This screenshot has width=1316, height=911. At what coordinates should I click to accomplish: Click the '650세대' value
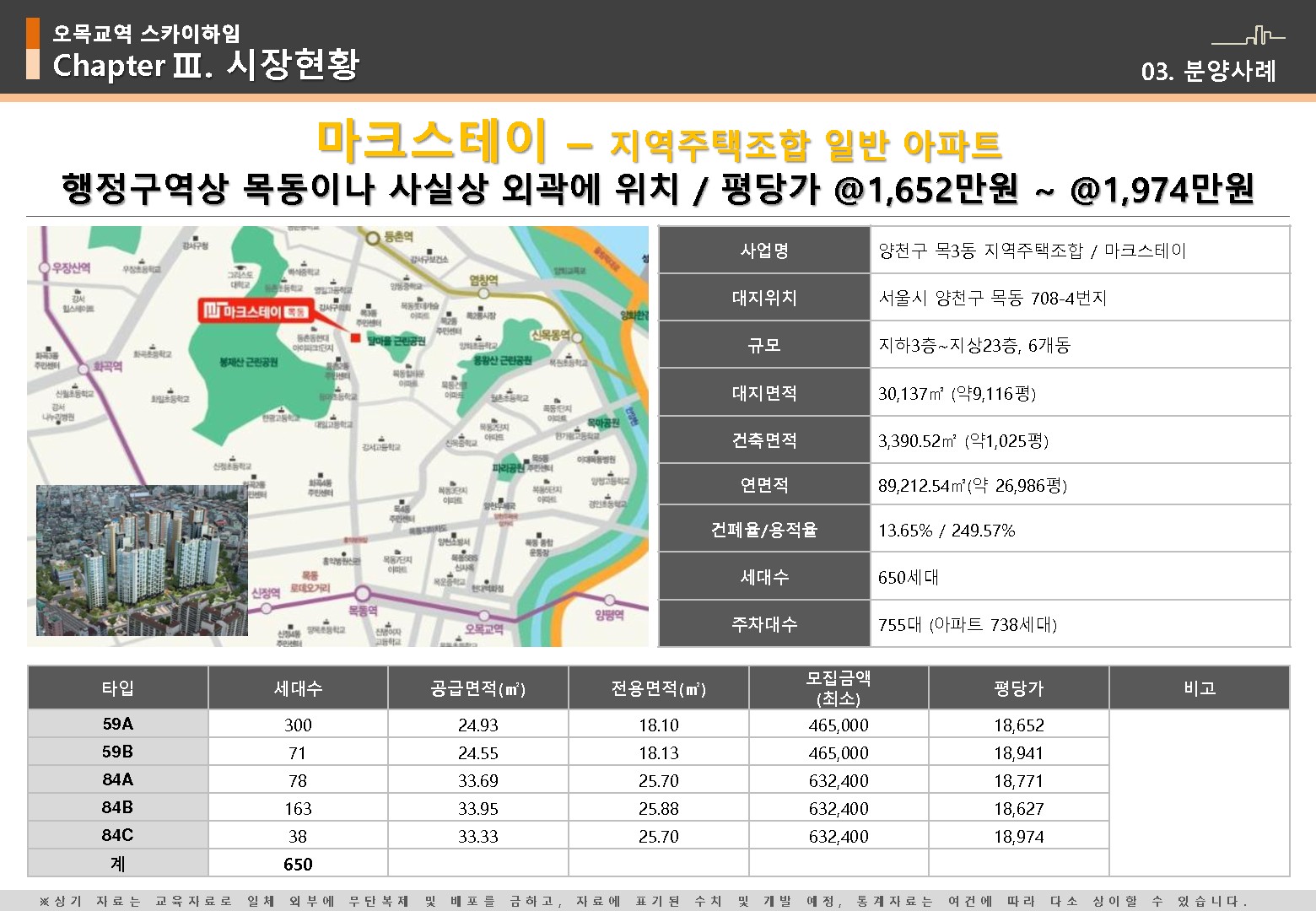909,577
